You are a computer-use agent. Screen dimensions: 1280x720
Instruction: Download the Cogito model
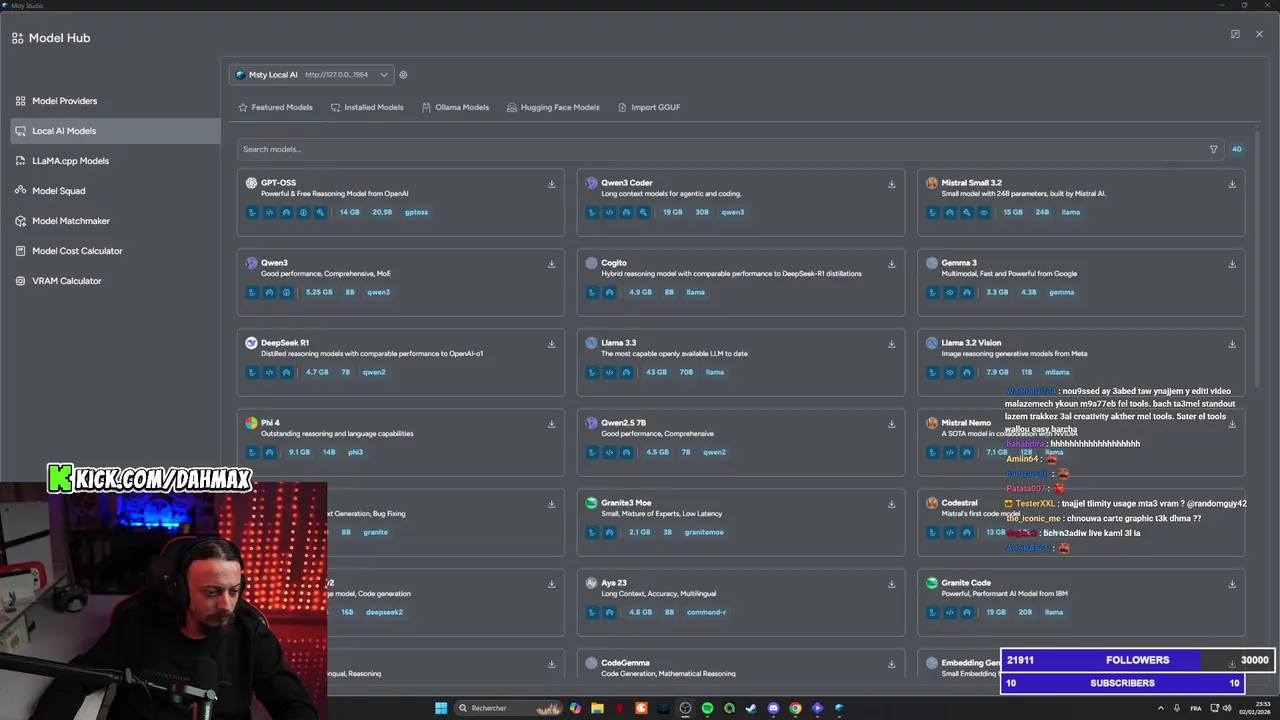(x=892, y=264)
